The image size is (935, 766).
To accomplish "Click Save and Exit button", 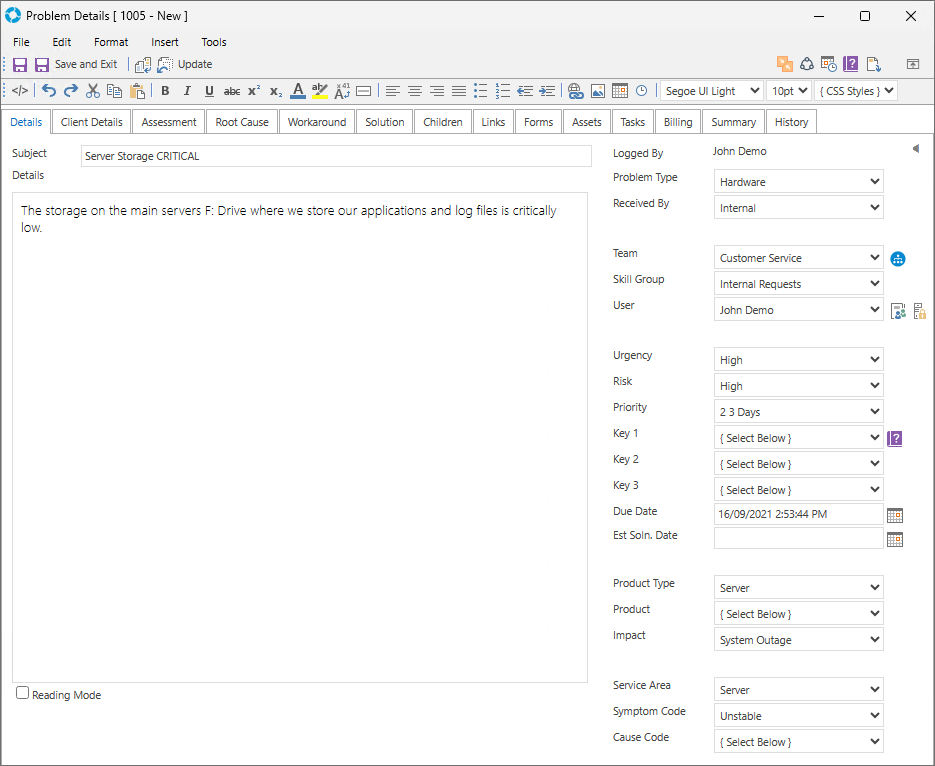I will point(76,64).
